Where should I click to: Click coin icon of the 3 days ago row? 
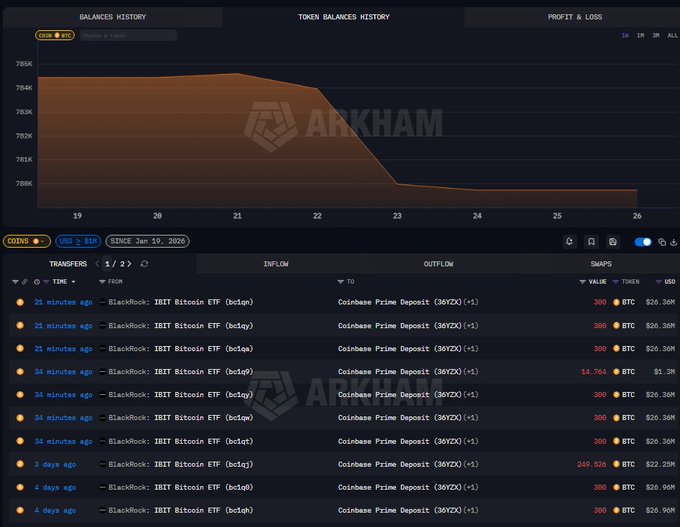tap(20, 464)
